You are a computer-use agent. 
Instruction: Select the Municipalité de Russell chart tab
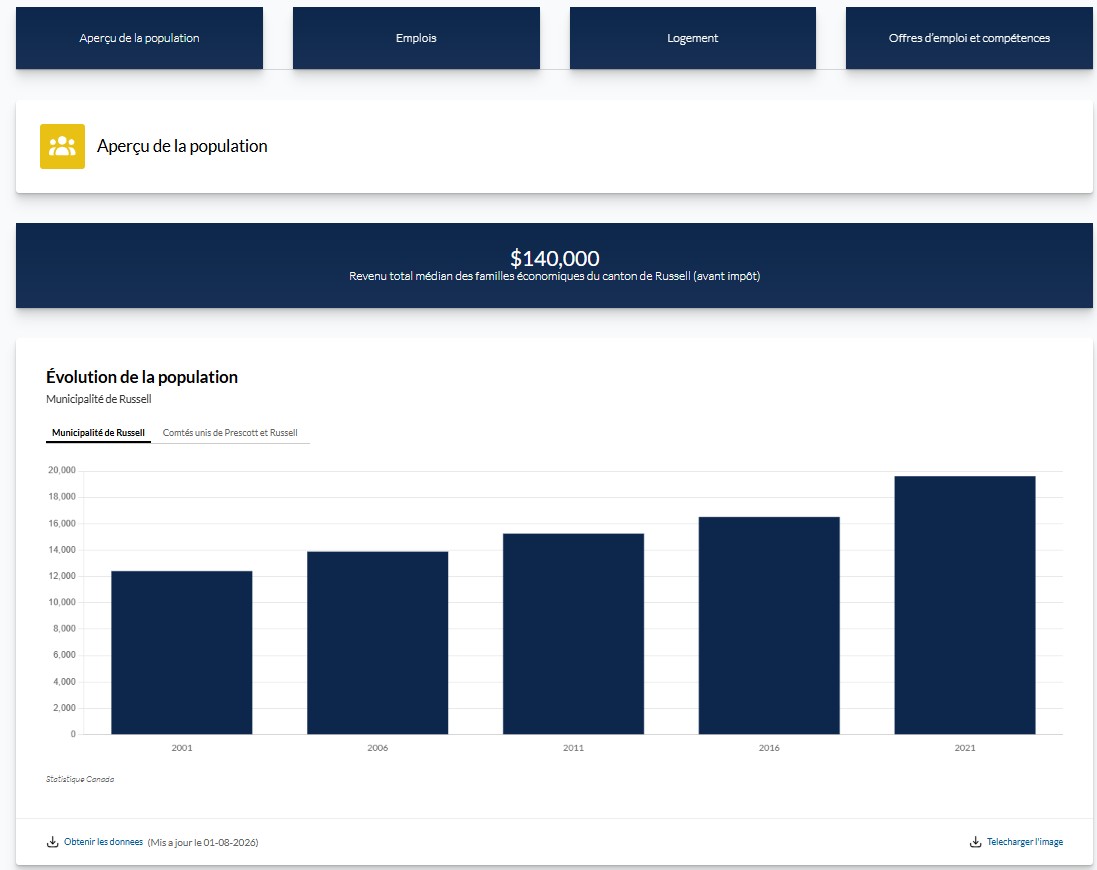[x=97, y=433]
